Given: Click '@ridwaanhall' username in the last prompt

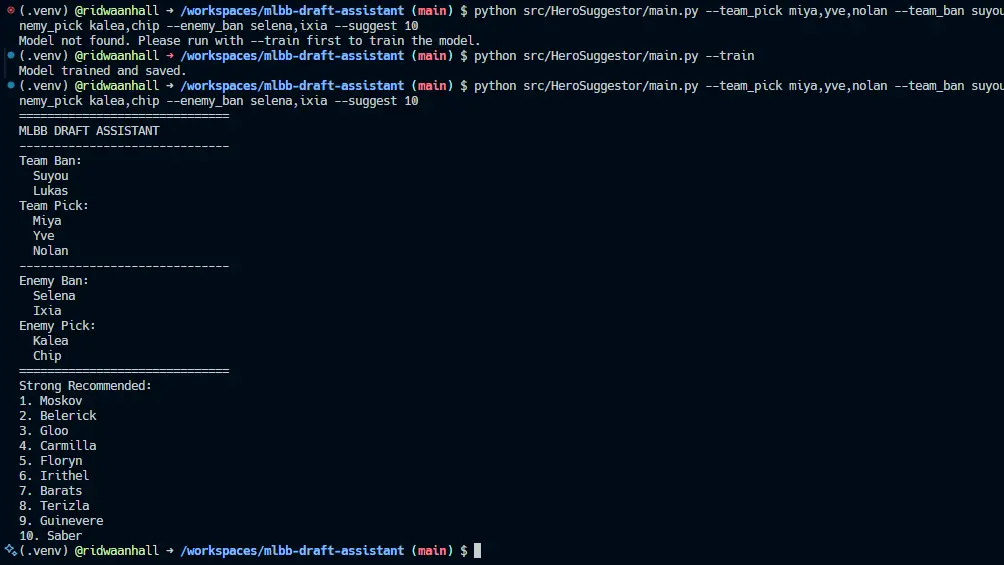Looking at the screenshot, I should 117,550.
